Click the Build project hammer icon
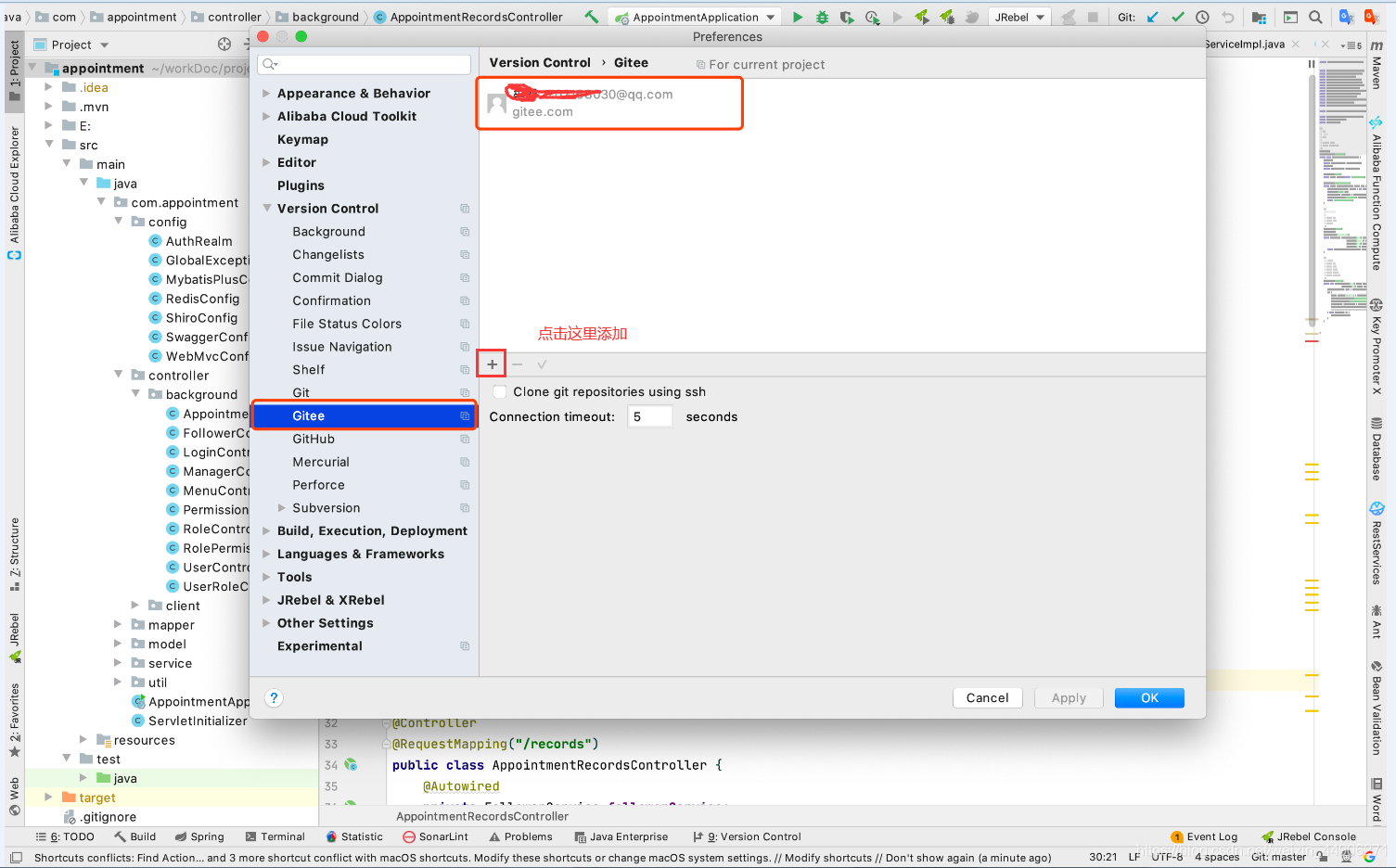Viewport: 1396px width, 868px height. point(591,17)
